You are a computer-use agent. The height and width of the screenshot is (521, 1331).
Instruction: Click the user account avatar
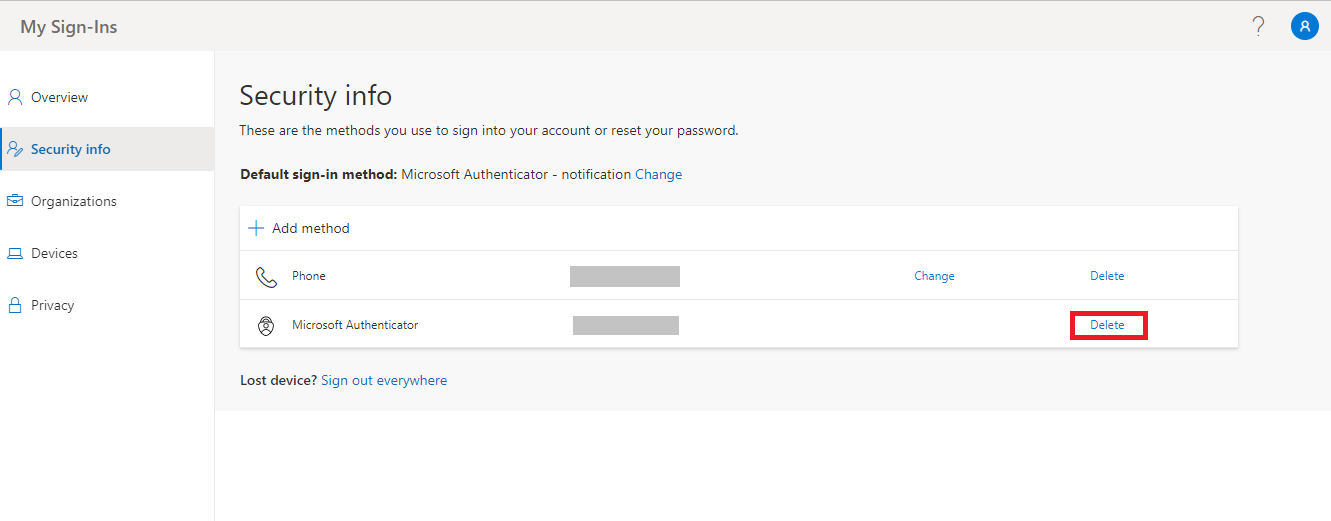click(1304, 27)
